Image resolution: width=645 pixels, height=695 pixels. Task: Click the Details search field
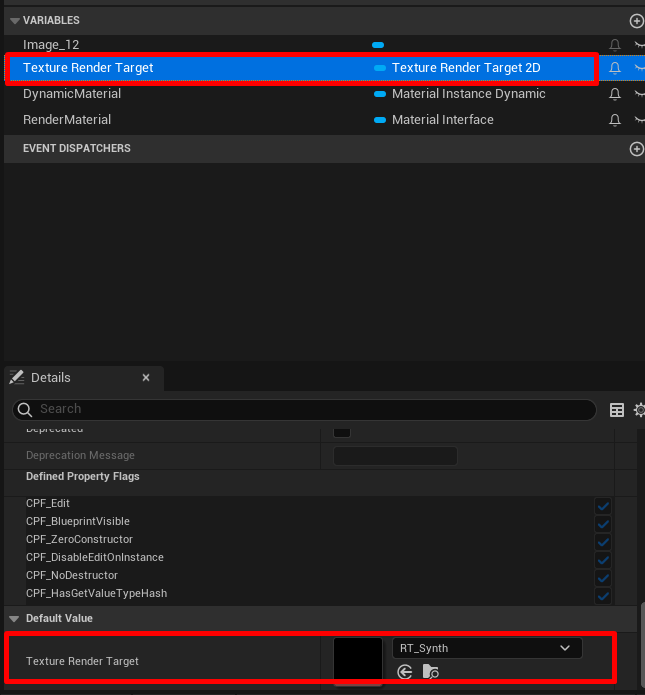click(304, 410)
